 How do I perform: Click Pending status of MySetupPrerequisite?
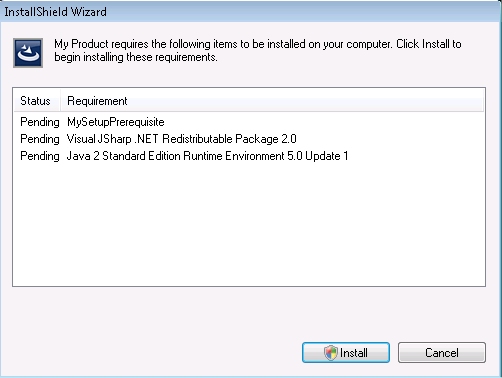[x=40, y=122]
